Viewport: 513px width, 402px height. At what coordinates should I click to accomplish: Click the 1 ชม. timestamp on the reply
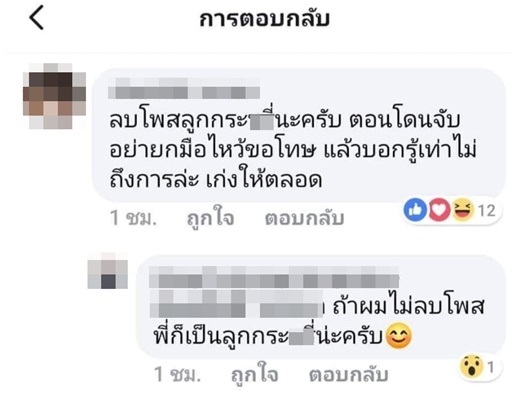coord(178,375)
